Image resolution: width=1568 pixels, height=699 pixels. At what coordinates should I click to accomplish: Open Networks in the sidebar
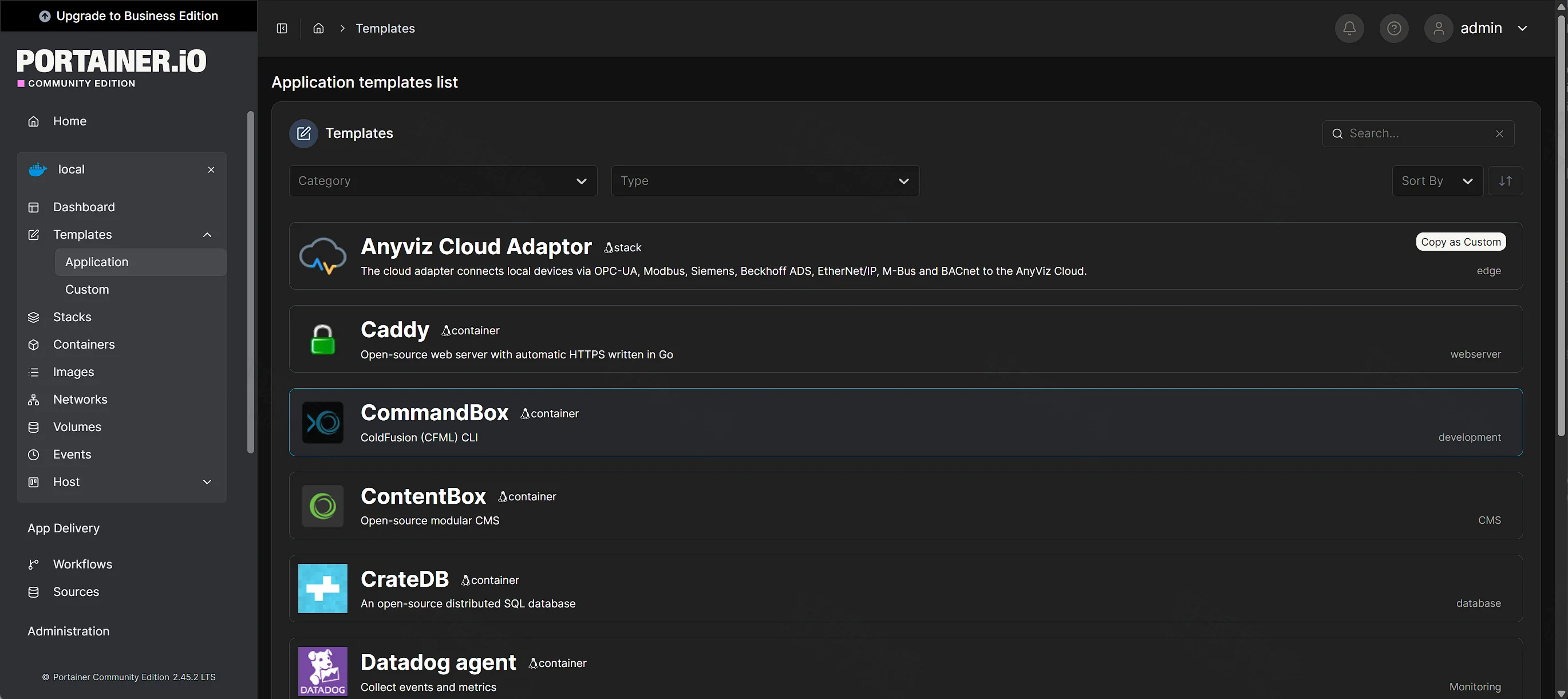coord(122,400)
